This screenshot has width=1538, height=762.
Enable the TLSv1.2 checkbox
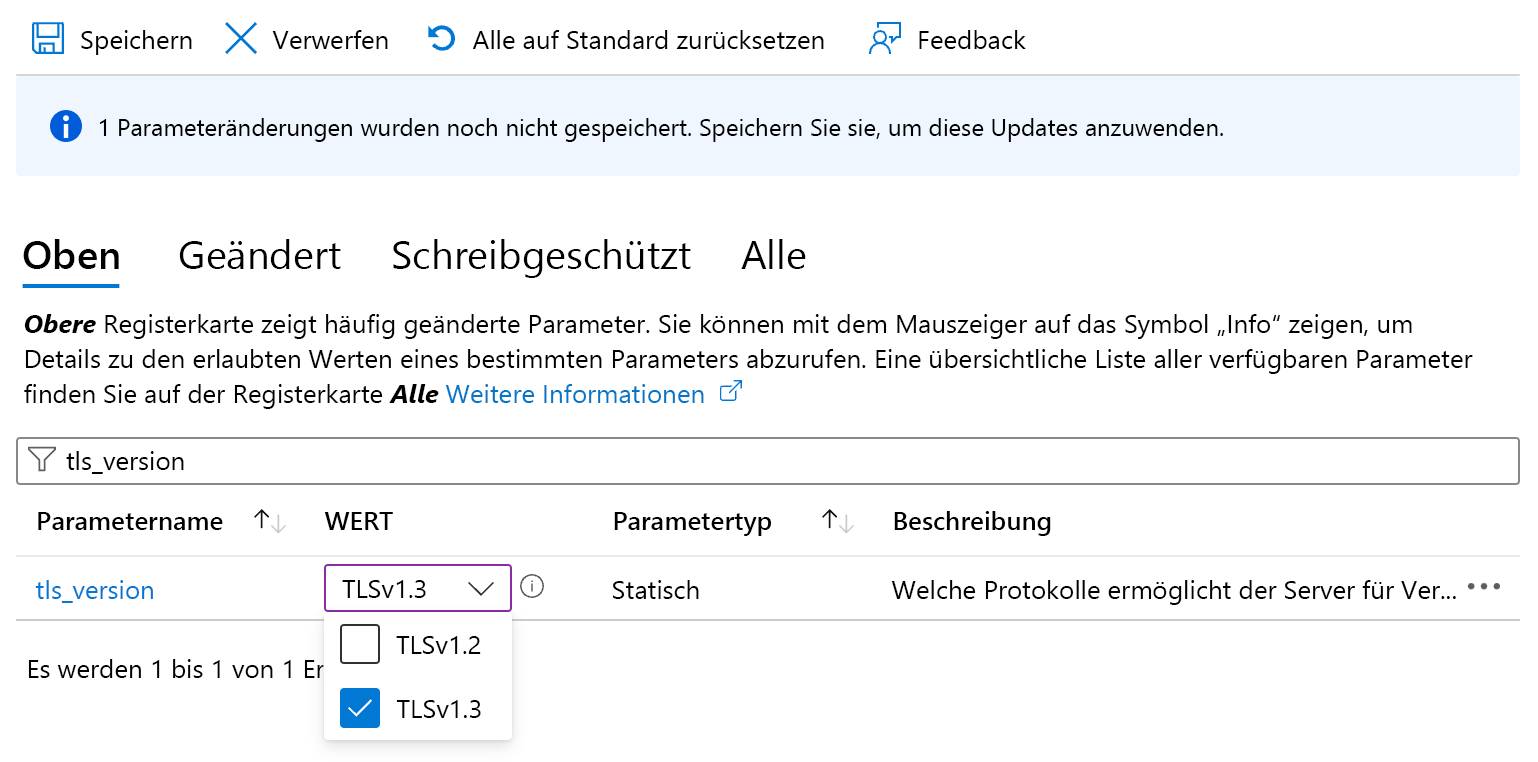click(x=360, y=644)
